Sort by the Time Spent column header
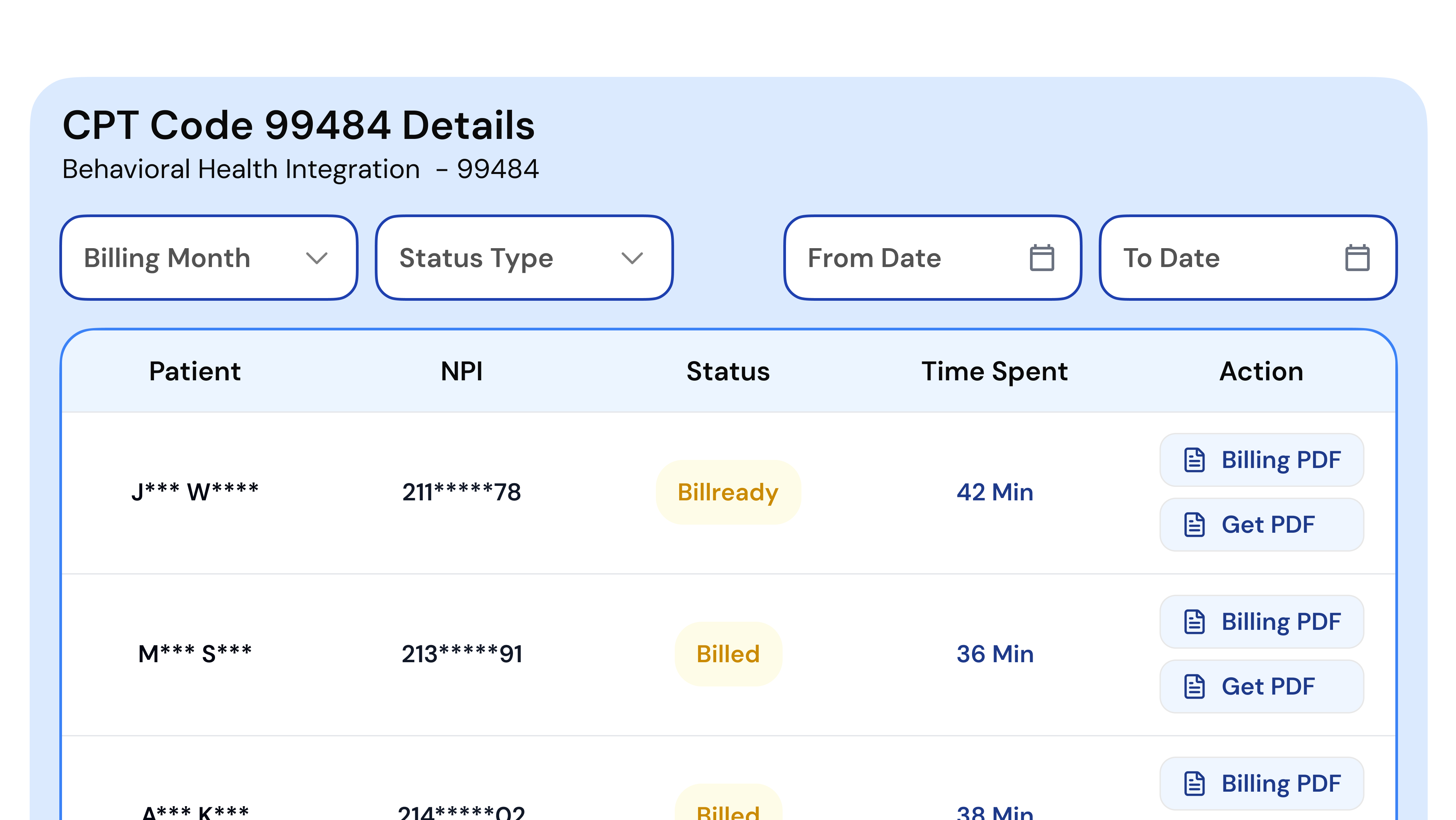The image size is (1456, 820). (x=994, y=372)
